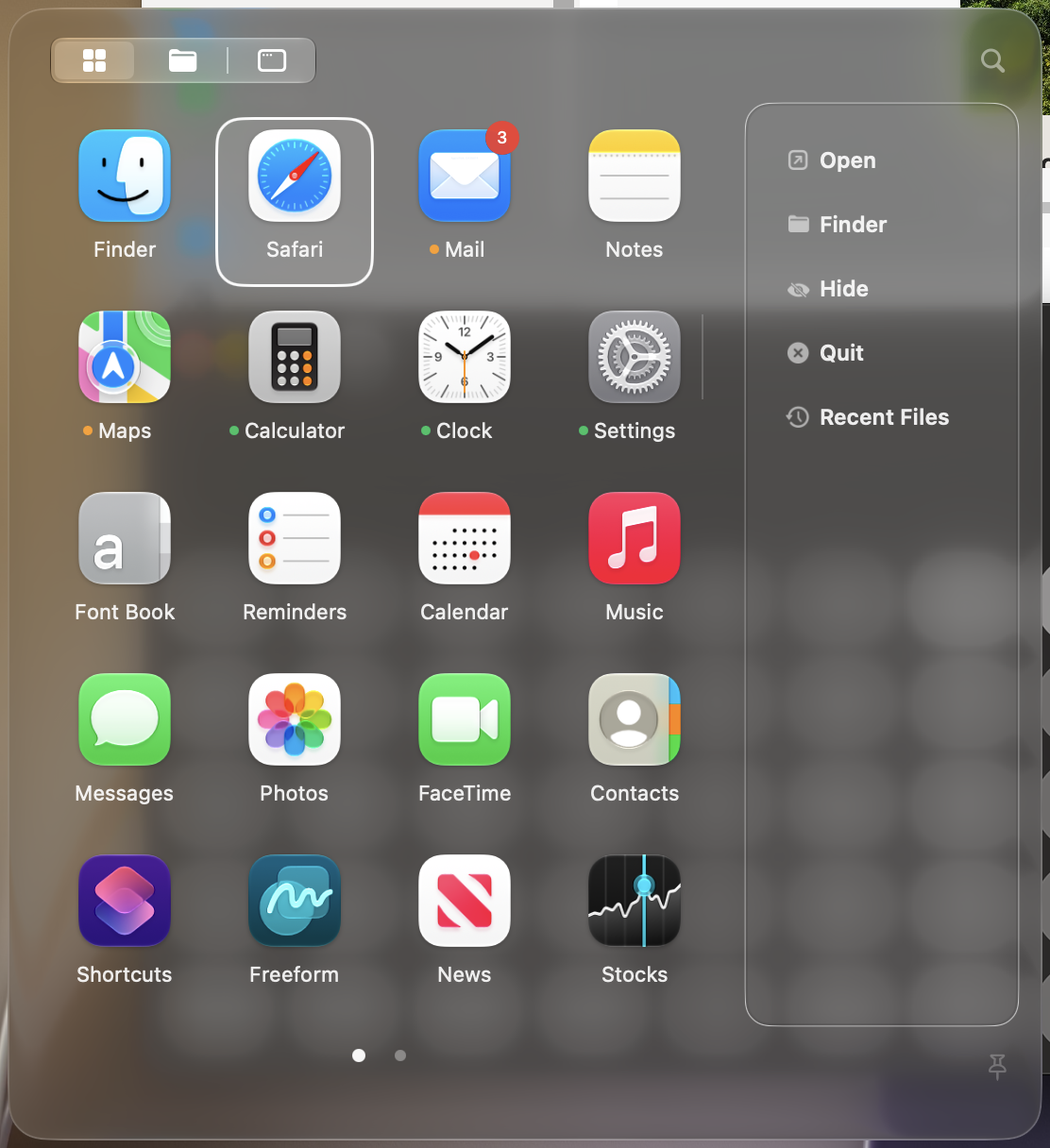Screen dimensions: 1050x1148
Task: Open the Calendar app icon
Action: [465, 538]
